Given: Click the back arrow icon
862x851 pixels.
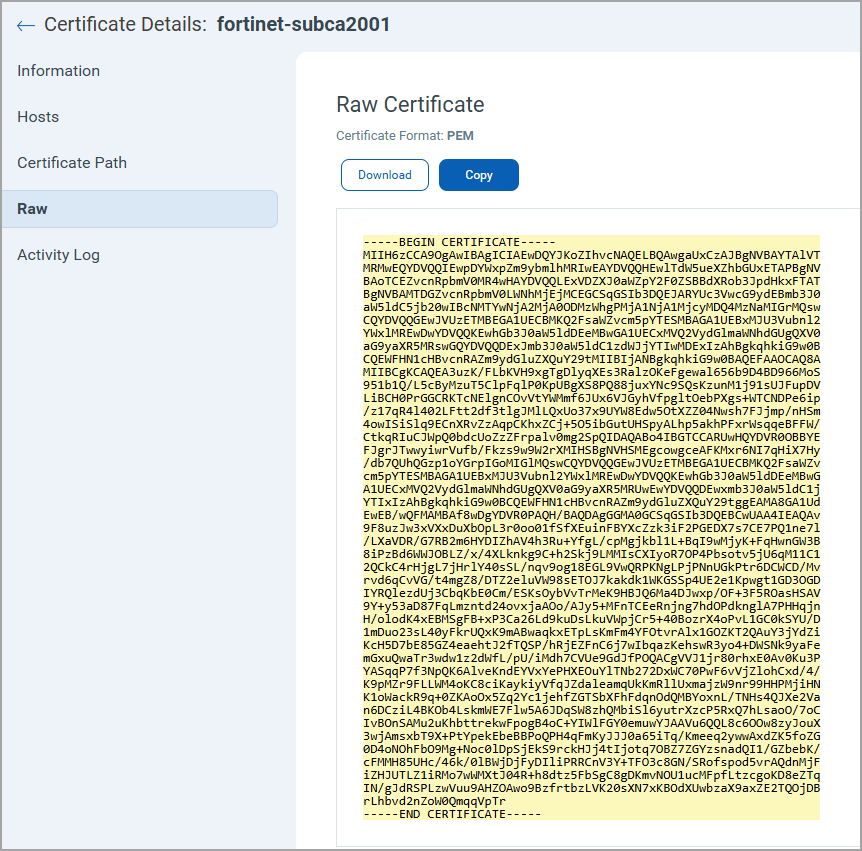Looking at the screenshot, I should point(26,25).
